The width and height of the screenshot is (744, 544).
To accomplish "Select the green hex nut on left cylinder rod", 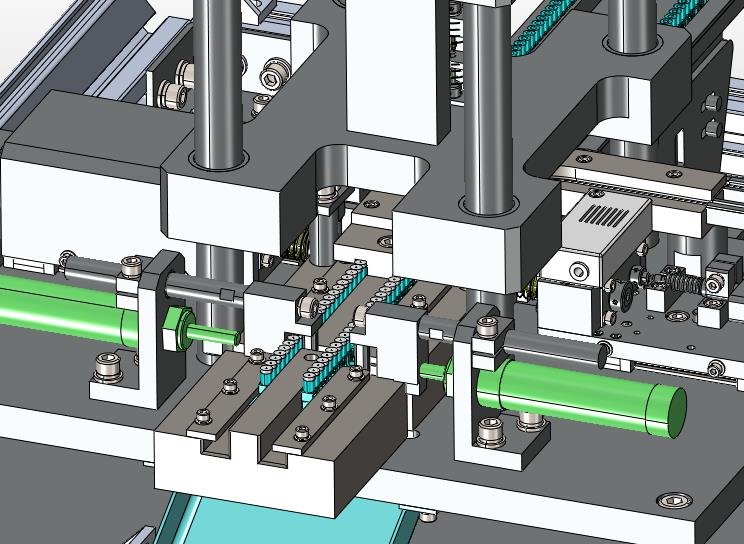I will pyautogui.click(x=177, y=329).
